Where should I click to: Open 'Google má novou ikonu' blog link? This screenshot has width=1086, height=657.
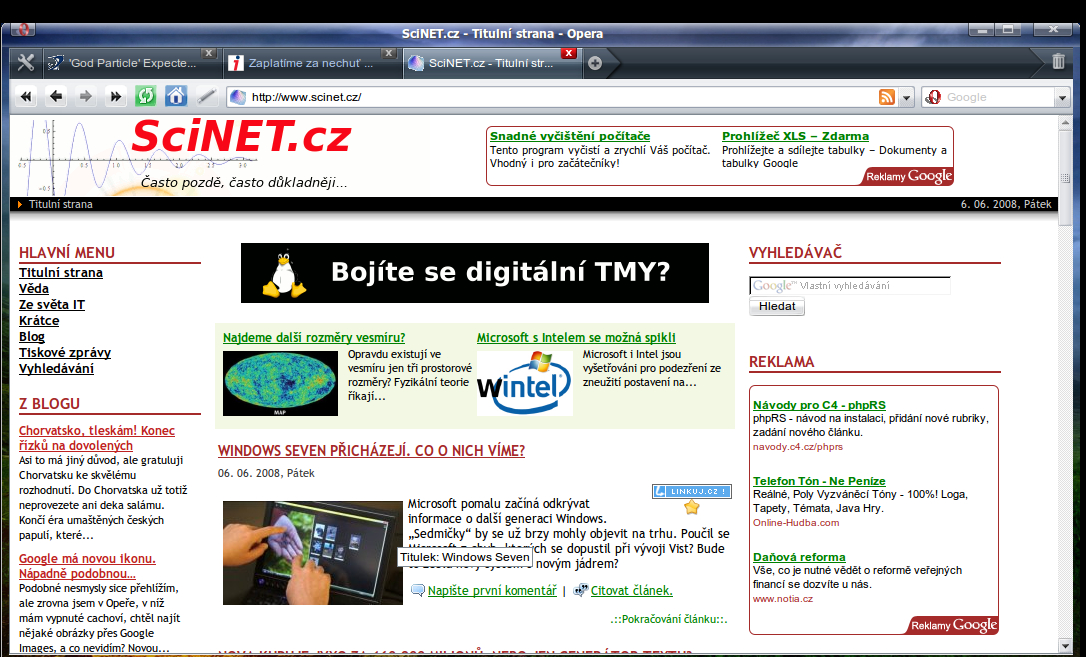[x=87, y=566]
